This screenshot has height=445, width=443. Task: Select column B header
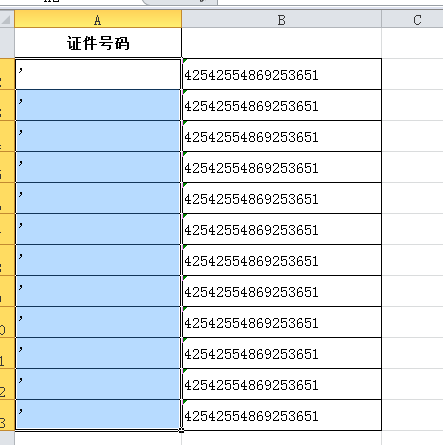coord(282,19)
